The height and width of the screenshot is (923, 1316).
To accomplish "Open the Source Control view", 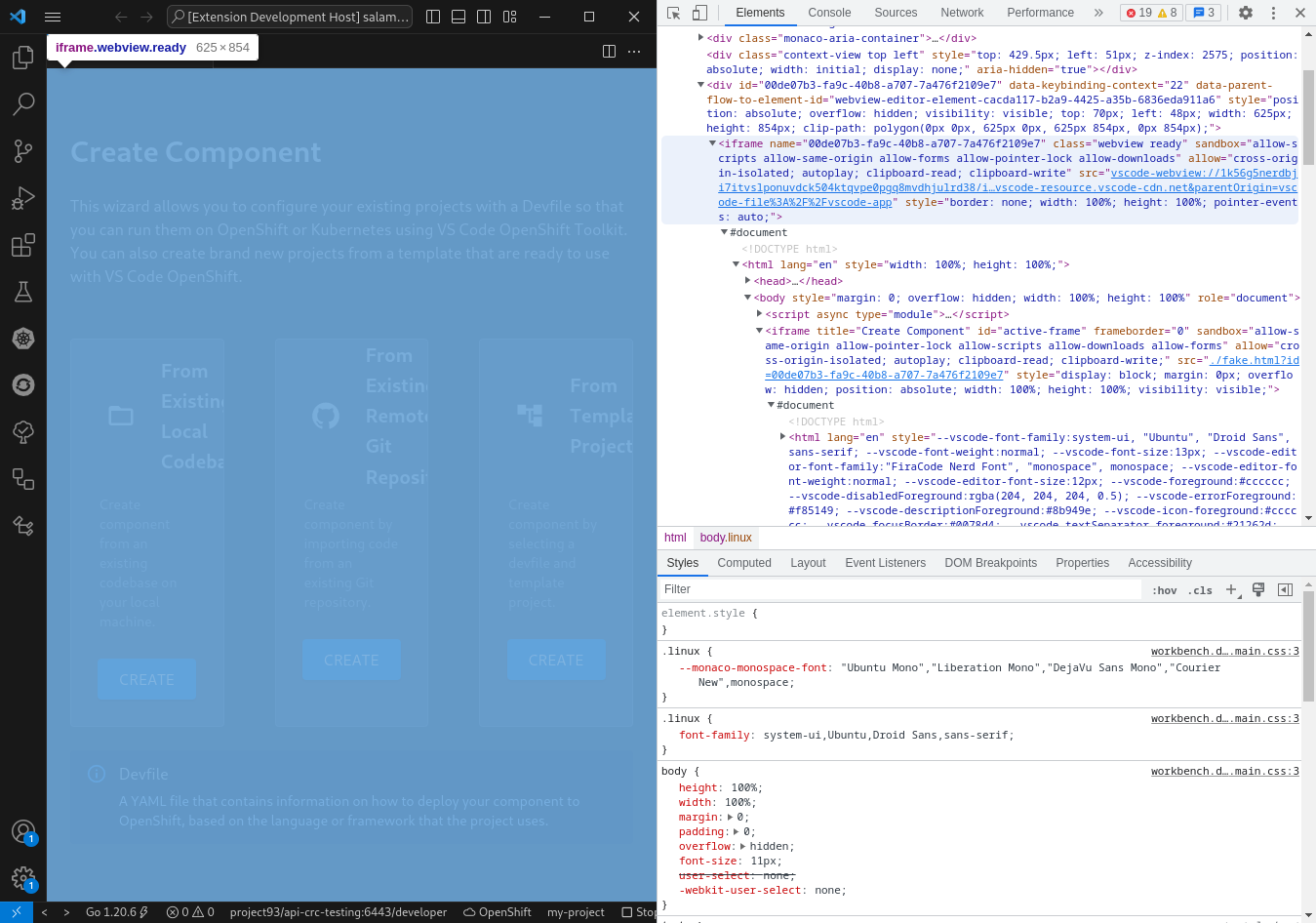I will click(x=23, y=150).
